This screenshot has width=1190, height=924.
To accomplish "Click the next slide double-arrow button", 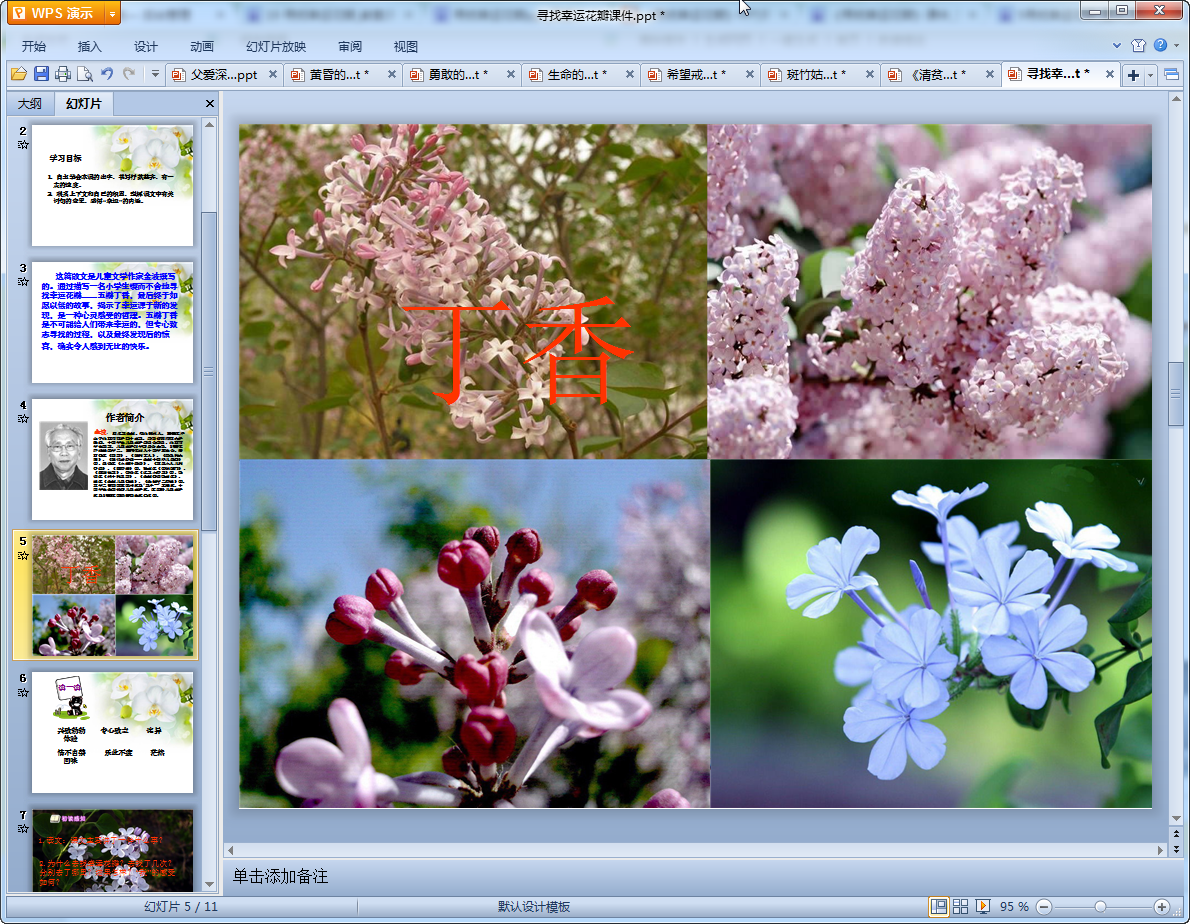I will (1176, 849).
